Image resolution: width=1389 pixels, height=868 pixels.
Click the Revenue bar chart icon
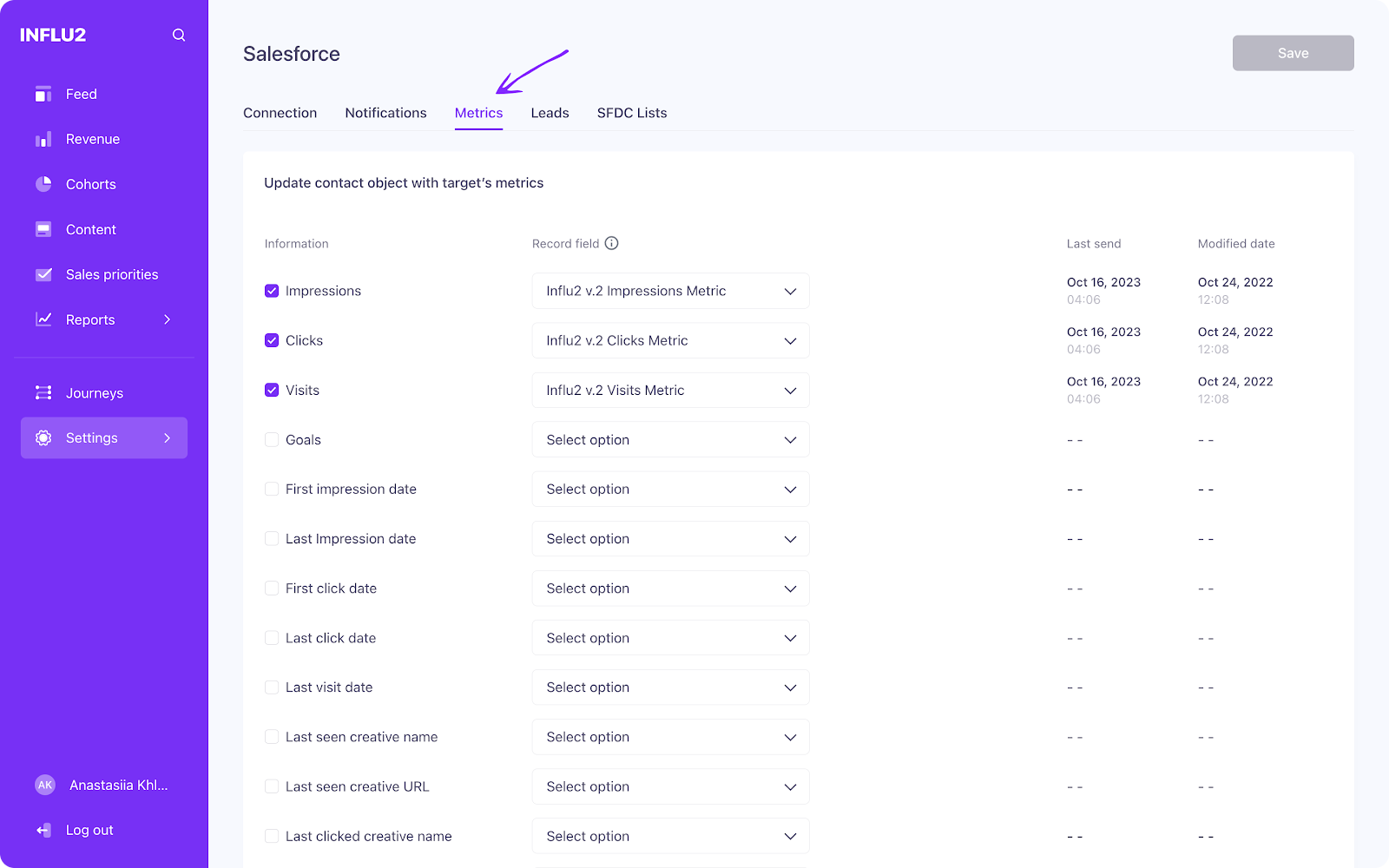(43, 139)
